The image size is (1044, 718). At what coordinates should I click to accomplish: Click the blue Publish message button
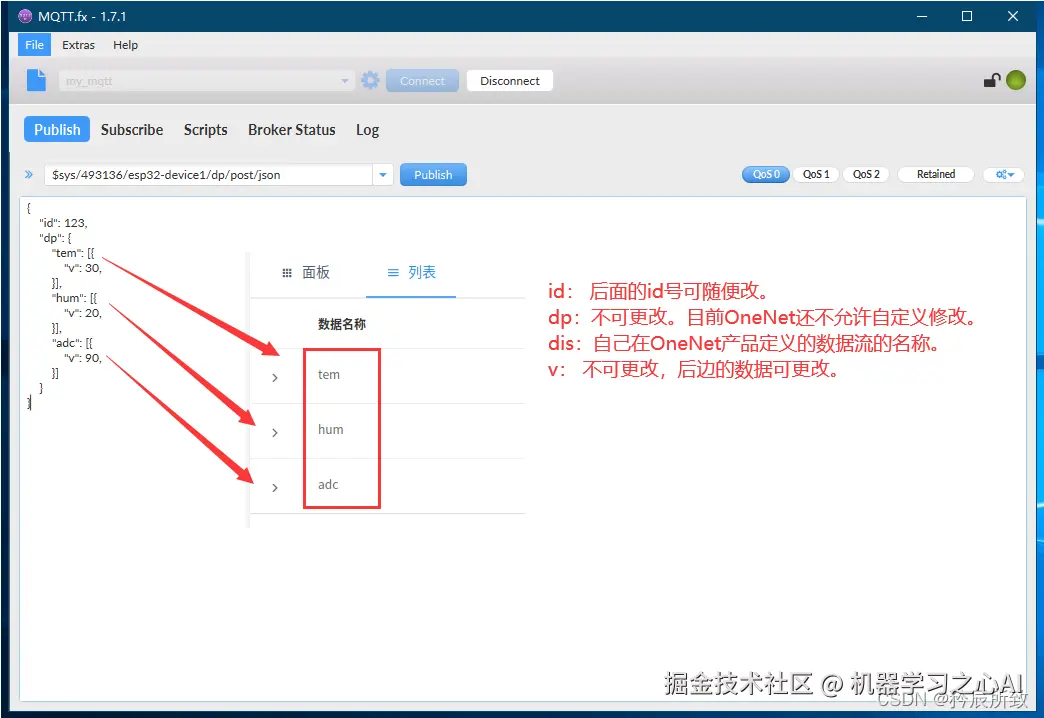pos(433,175)
